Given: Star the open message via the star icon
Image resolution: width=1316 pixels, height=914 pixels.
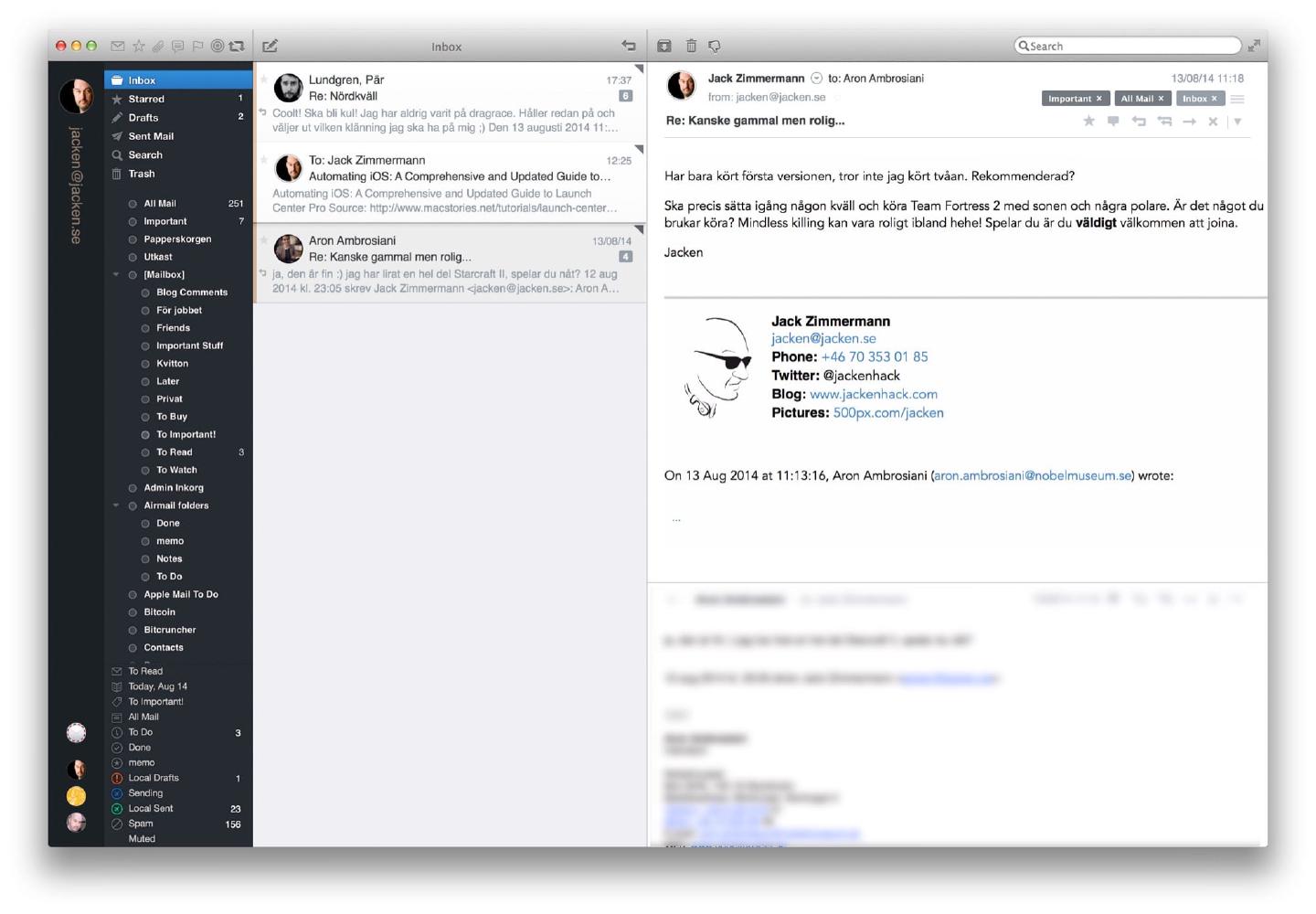Looking at the screenshot, I should pyautogui.click(x=1088, y=121).
